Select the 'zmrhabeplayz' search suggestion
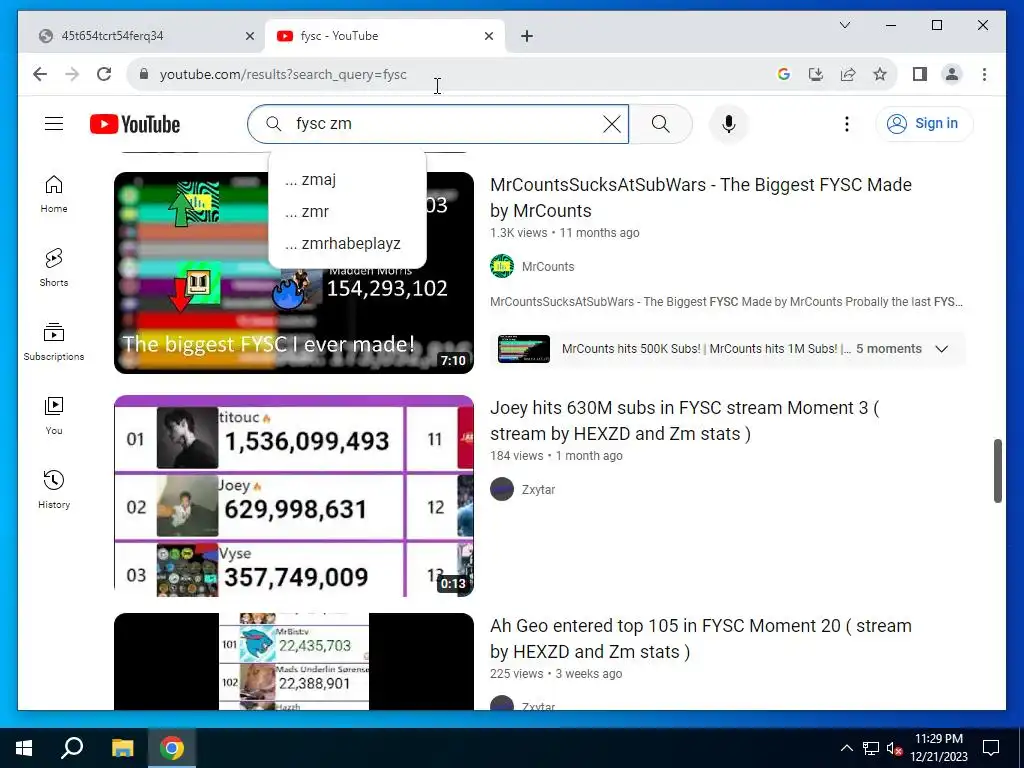This screenshot has width=1024, height=768. [347, 243]
